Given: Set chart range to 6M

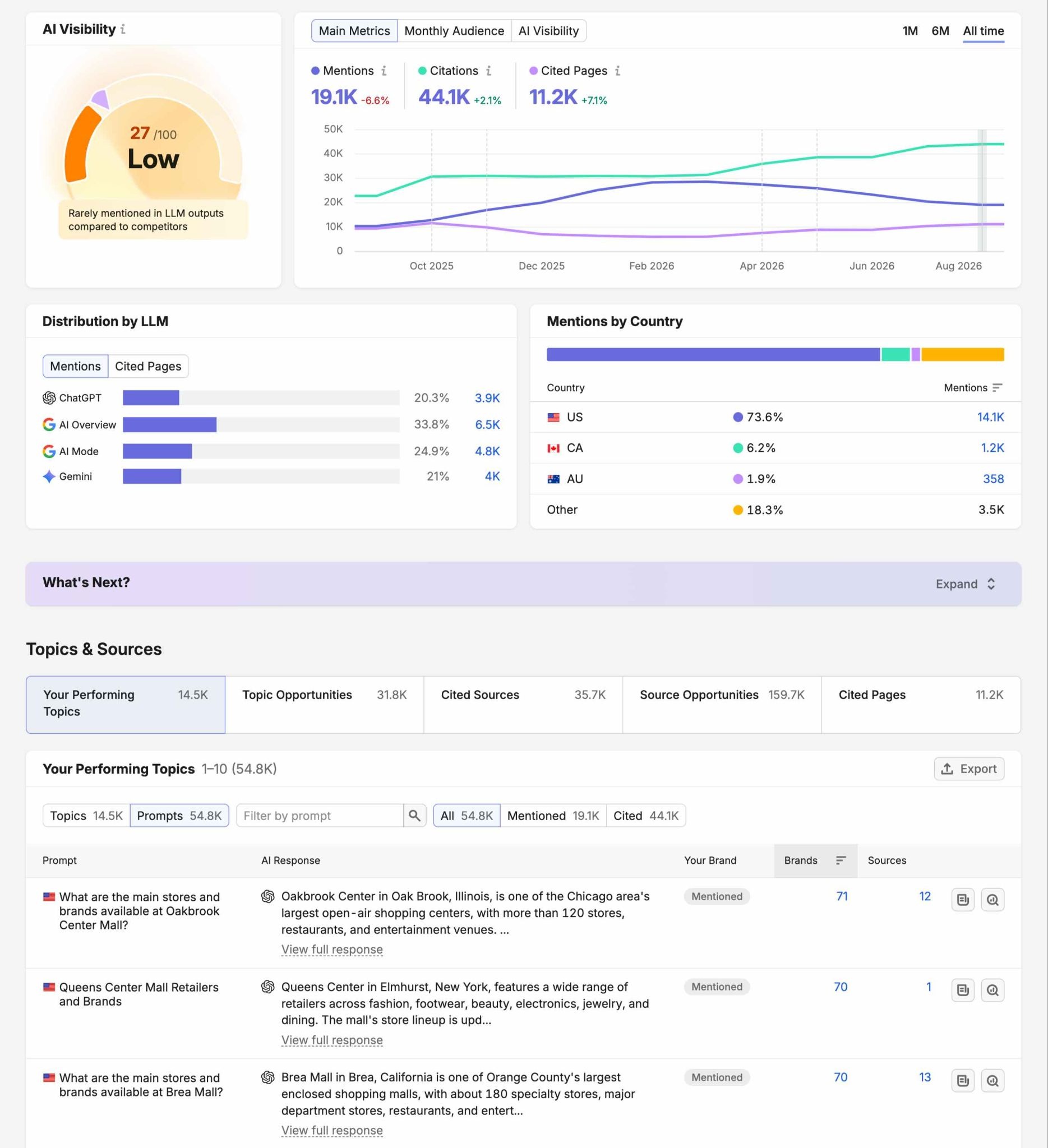Looking at the screenshot, I should (940, 31).
